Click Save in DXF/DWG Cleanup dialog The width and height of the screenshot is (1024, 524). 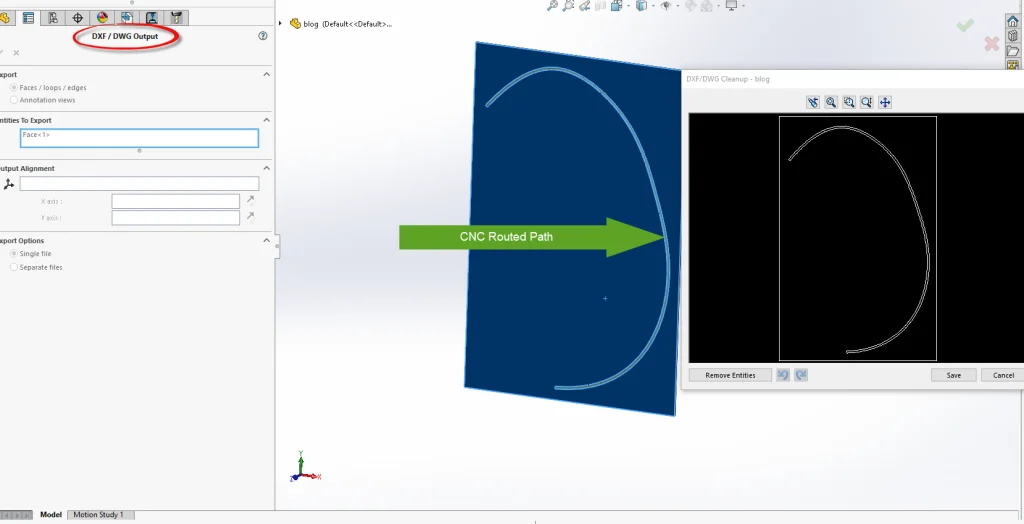[953, 375]
